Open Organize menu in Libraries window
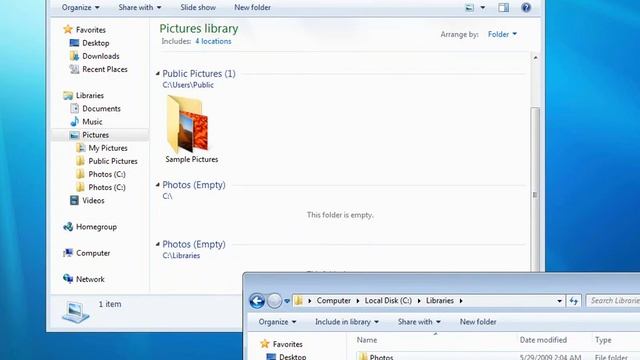The width and height of the screenshot is (640, 360). pyautogui.click(x=277, y=322)
